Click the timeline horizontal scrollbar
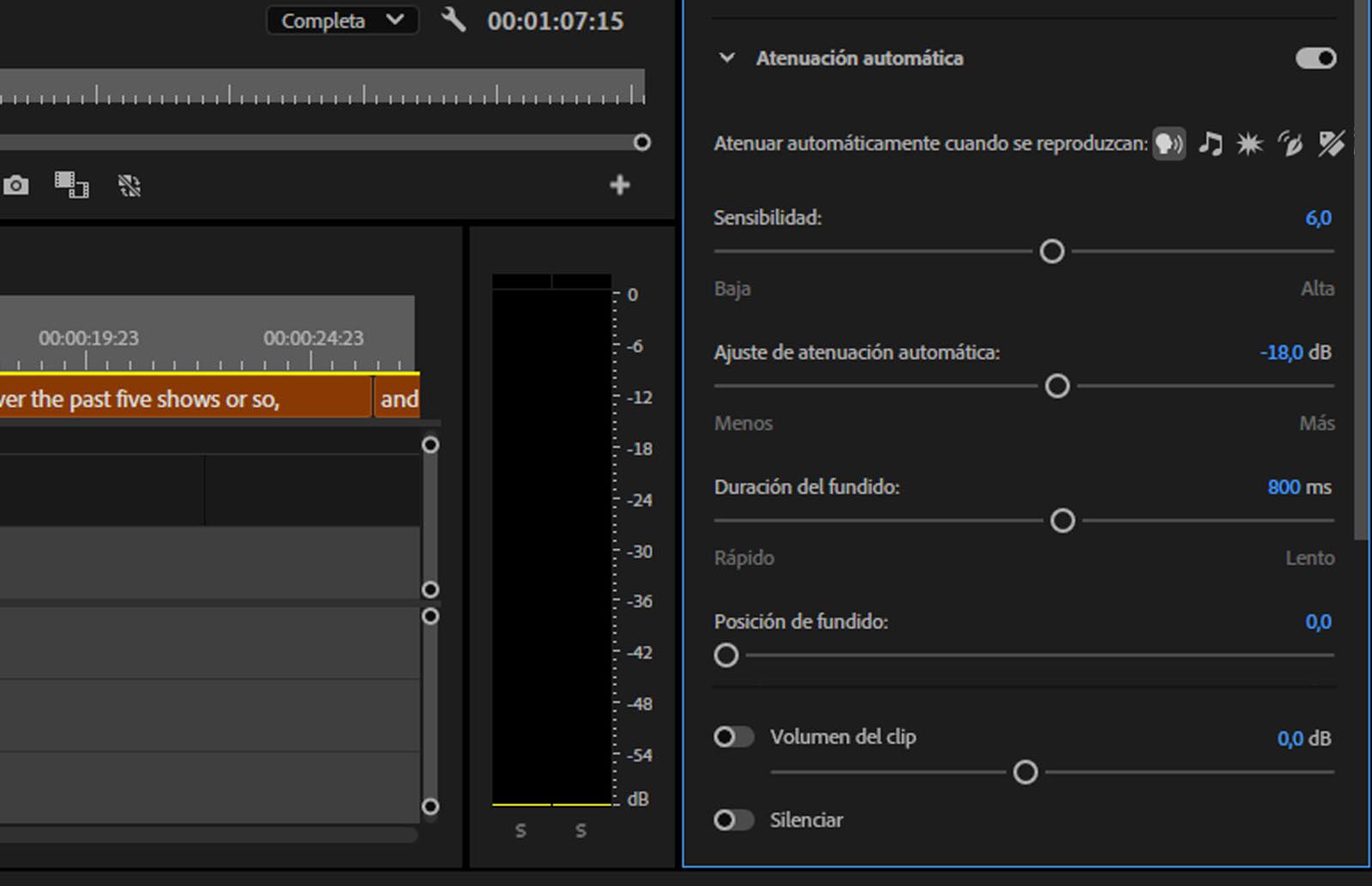Screen dimensions: 1372x886 pos(208,835)
